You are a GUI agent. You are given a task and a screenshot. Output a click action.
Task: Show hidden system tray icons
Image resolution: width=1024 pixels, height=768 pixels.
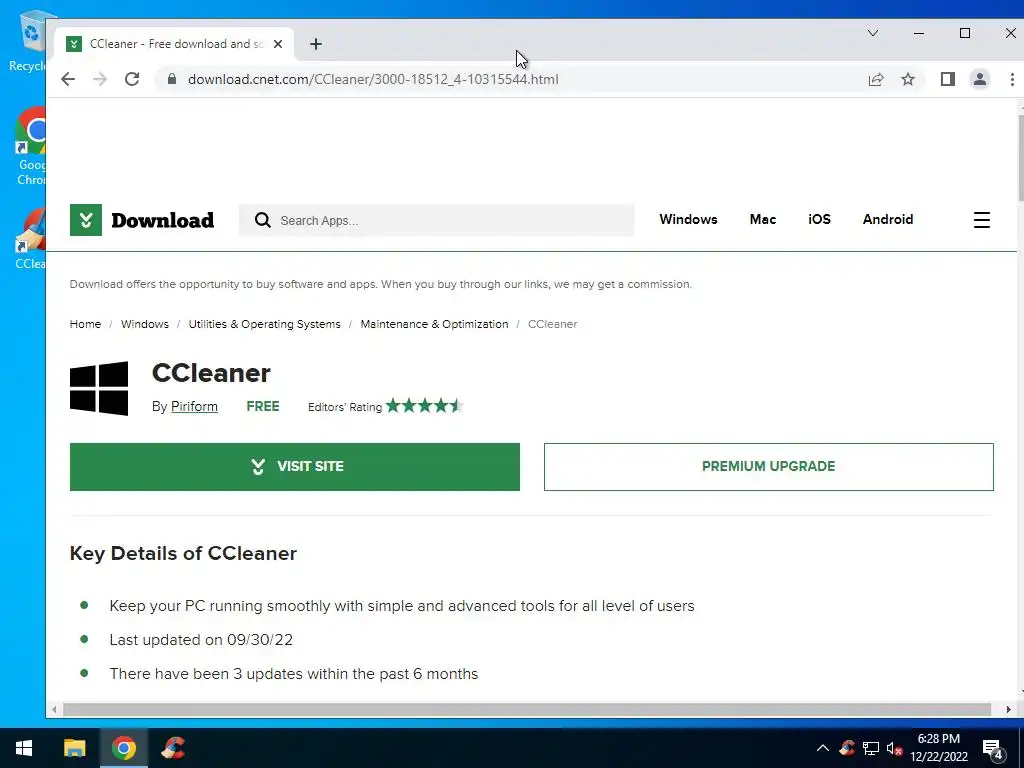(x=823, y=748)
